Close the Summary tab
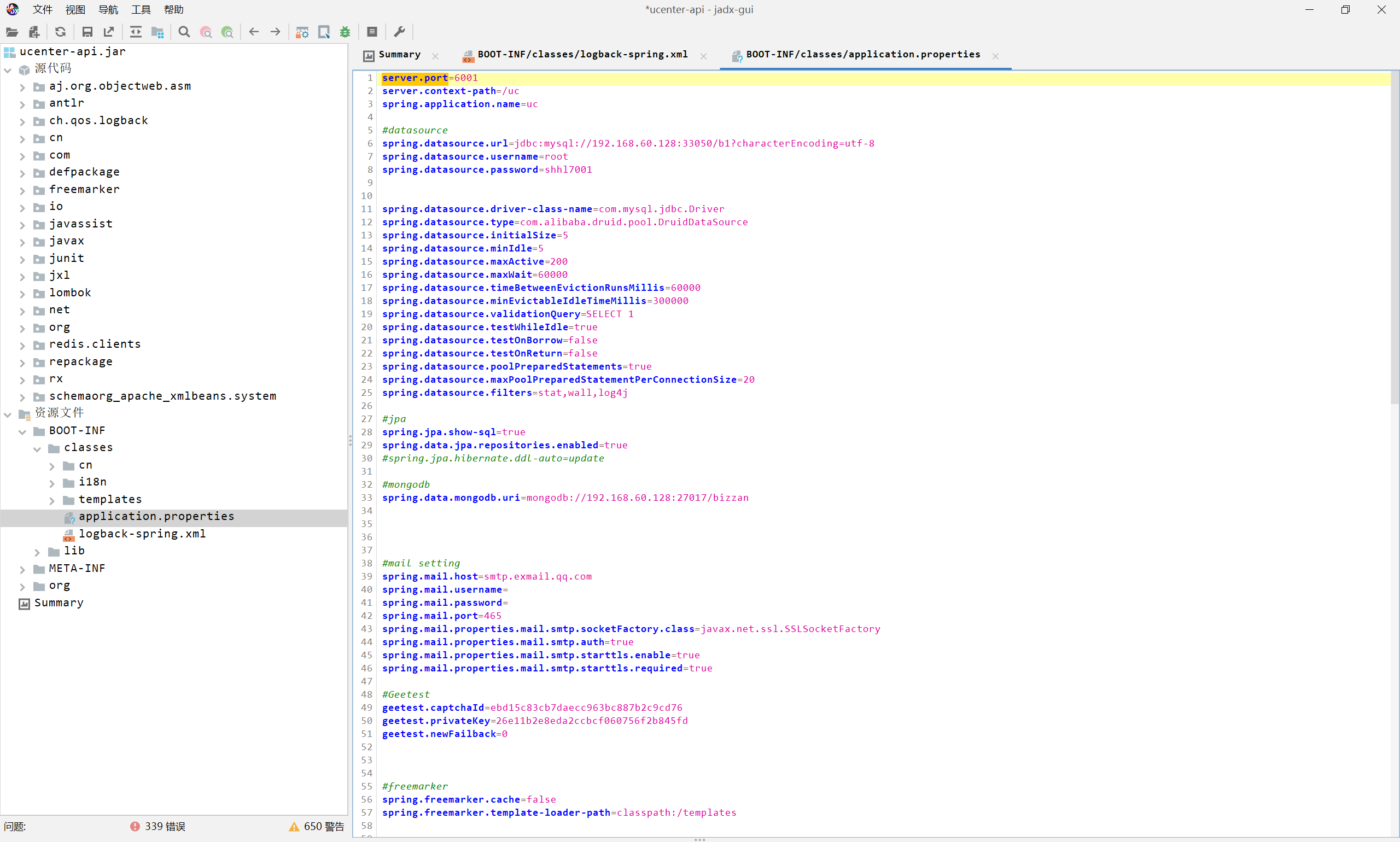Screen dimensions: 1400x842 435,56
